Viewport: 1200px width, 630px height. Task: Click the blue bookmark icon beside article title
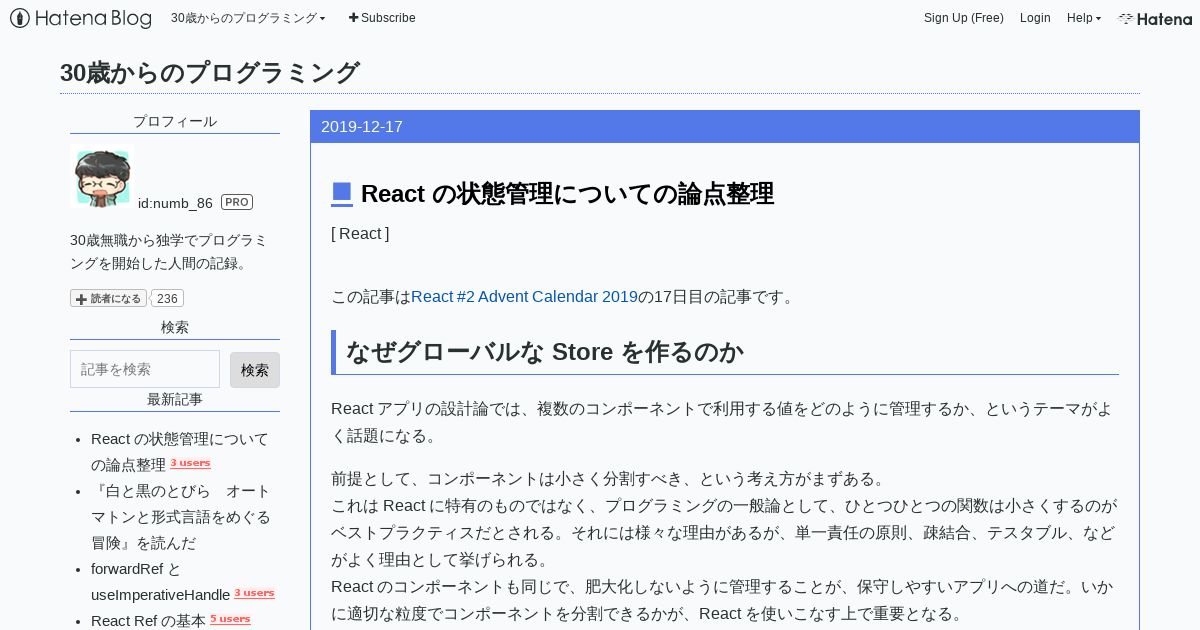[x=342, y=194]
